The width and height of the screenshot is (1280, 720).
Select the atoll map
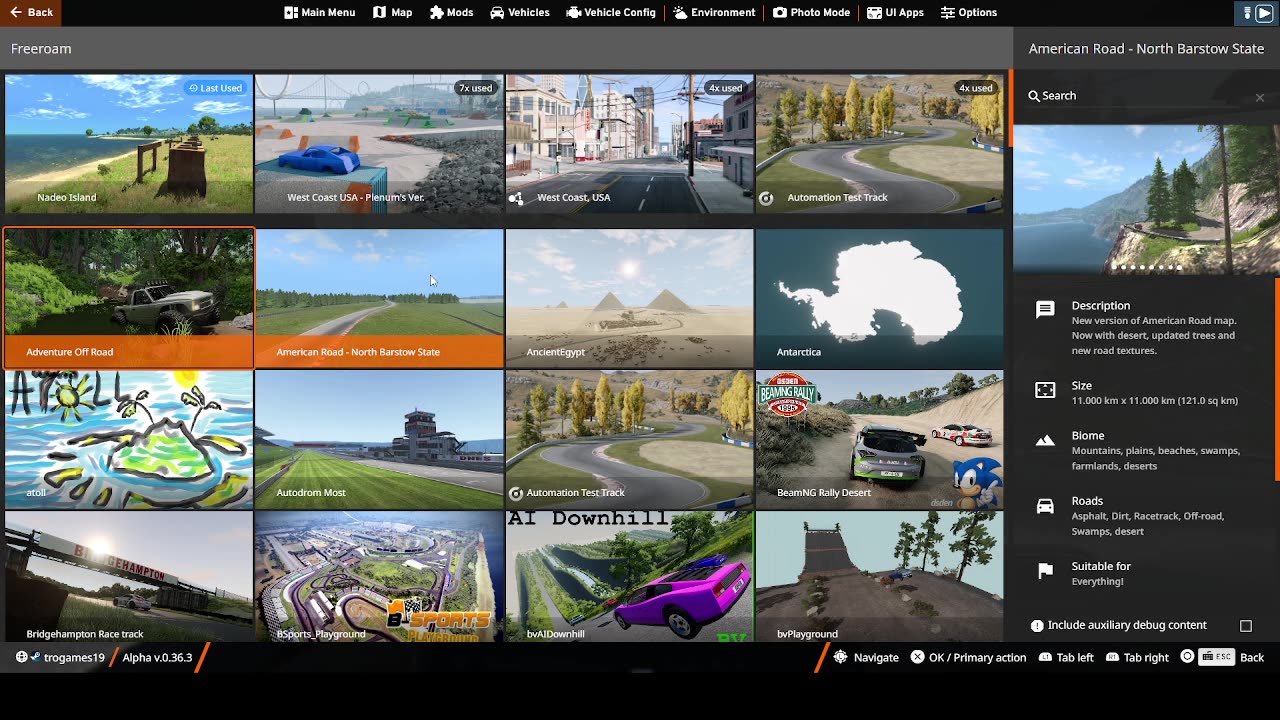pos(129,440)
